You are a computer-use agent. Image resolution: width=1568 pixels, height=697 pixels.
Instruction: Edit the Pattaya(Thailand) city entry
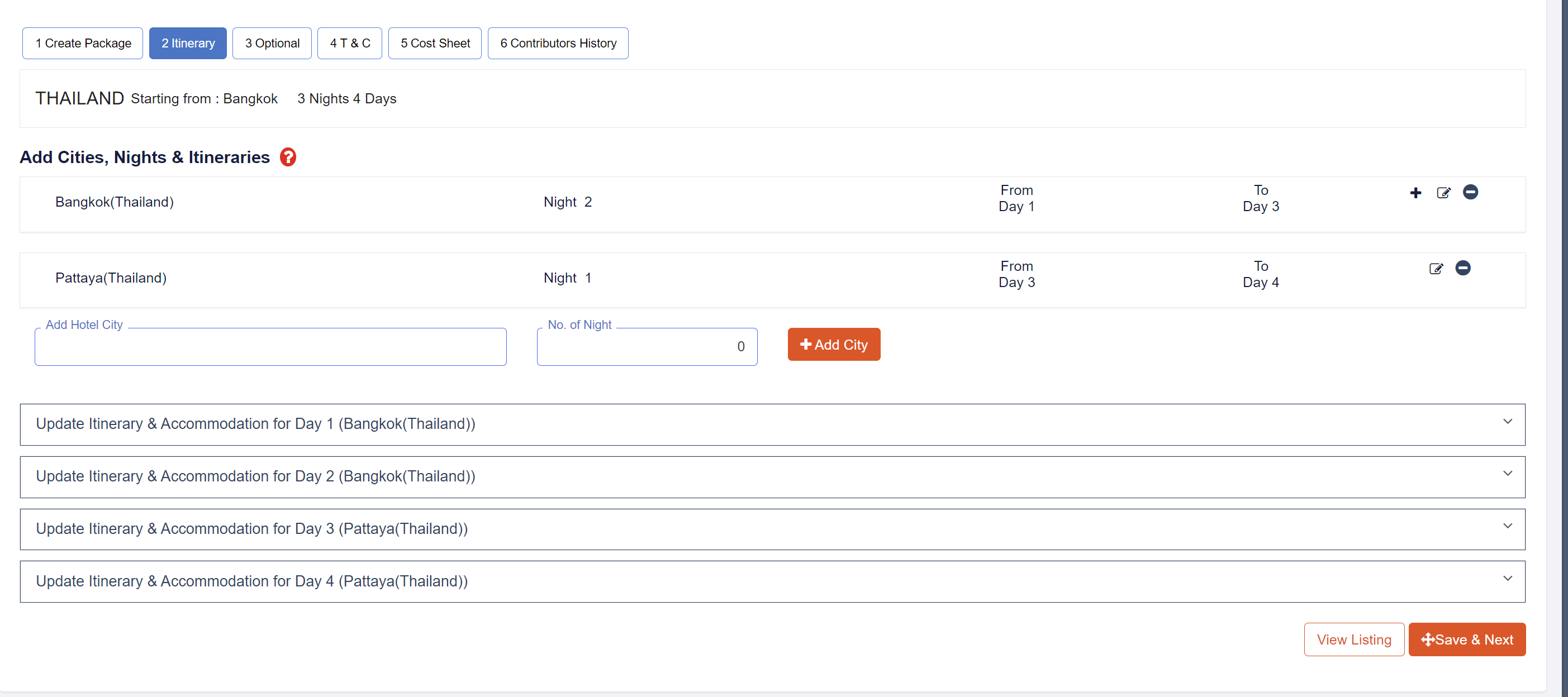1436,269
